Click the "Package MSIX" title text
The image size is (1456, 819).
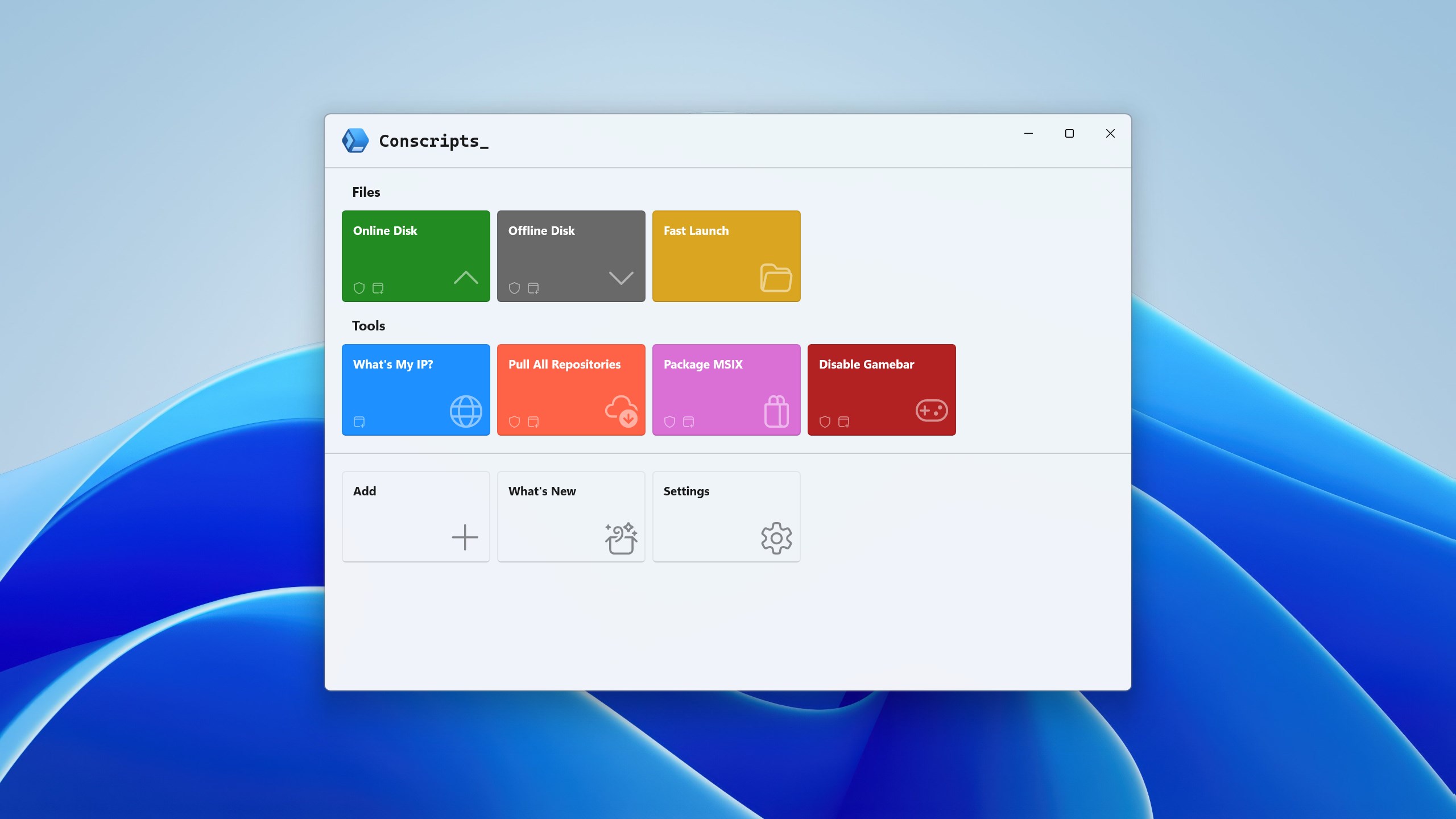(703, 365)
